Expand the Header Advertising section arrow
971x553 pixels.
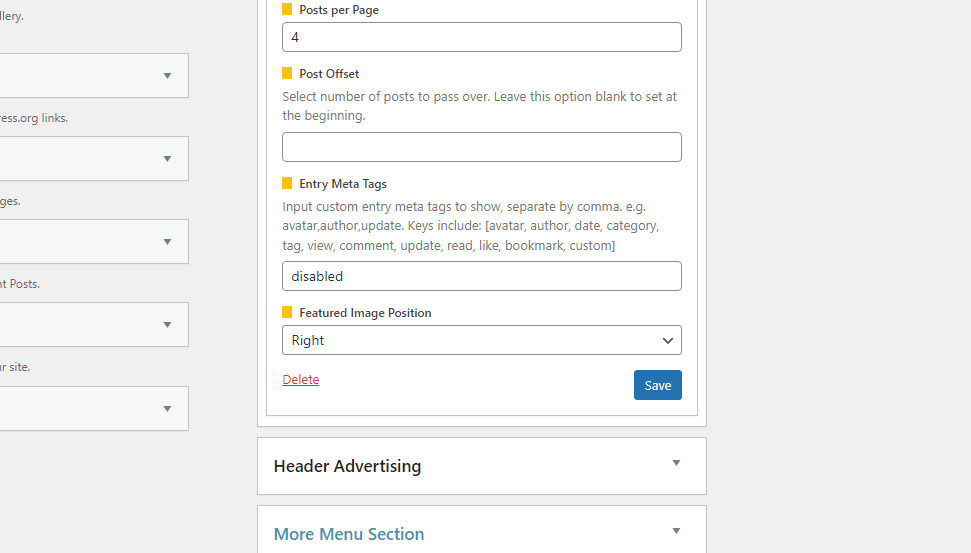[676, 463]
